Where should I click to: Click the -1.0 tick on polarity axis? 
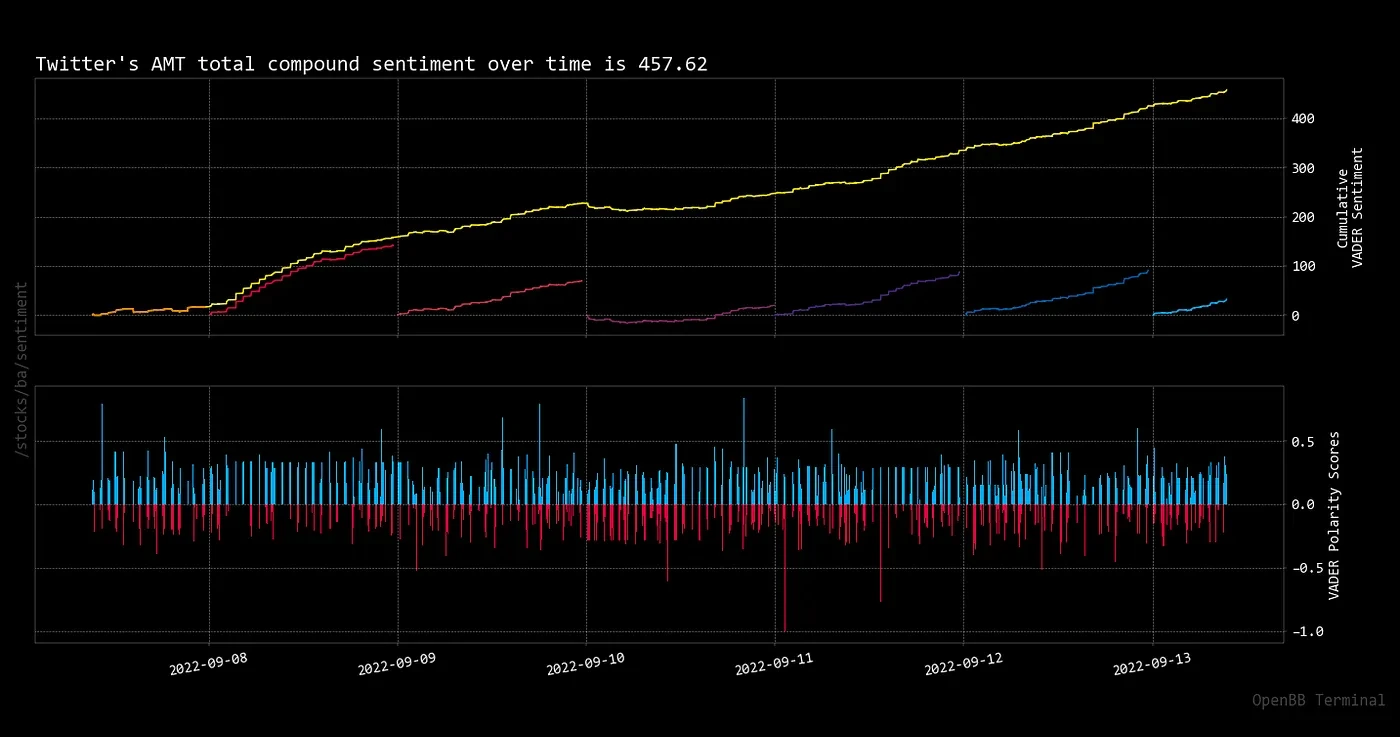(x=1301, y=632)
